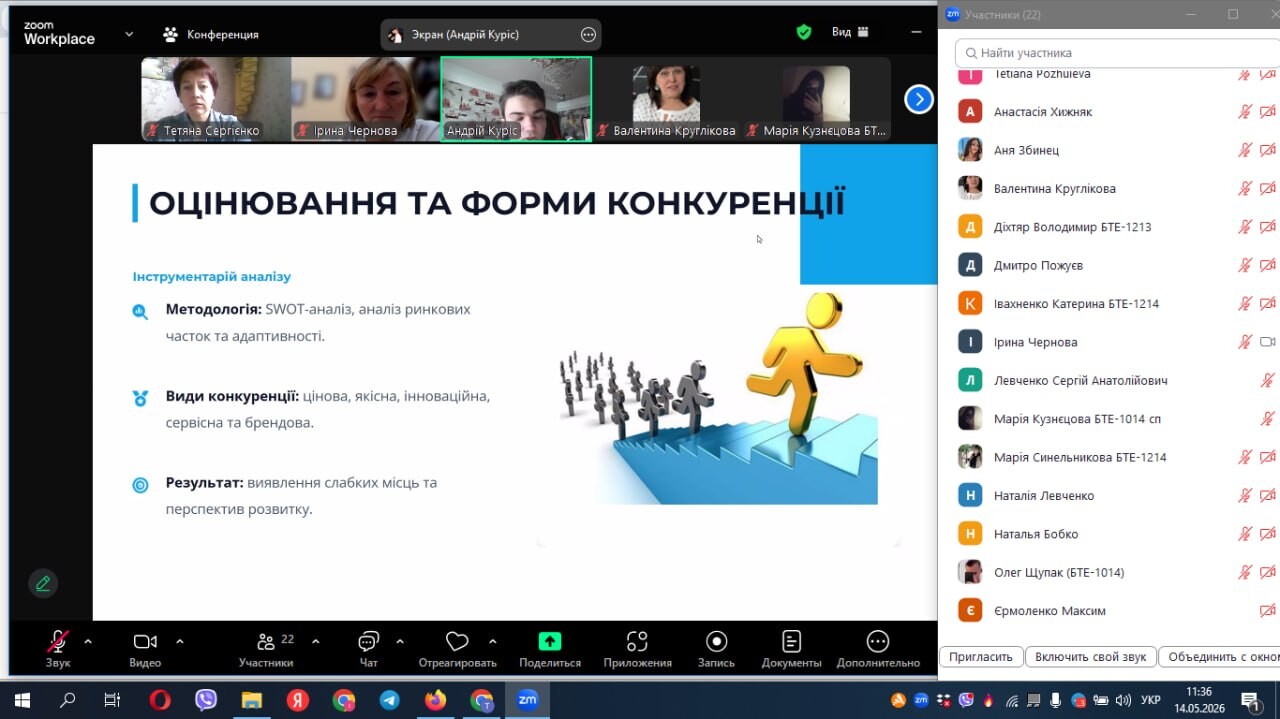Open Участники panel button showing 22

click(x=266, y=648)
